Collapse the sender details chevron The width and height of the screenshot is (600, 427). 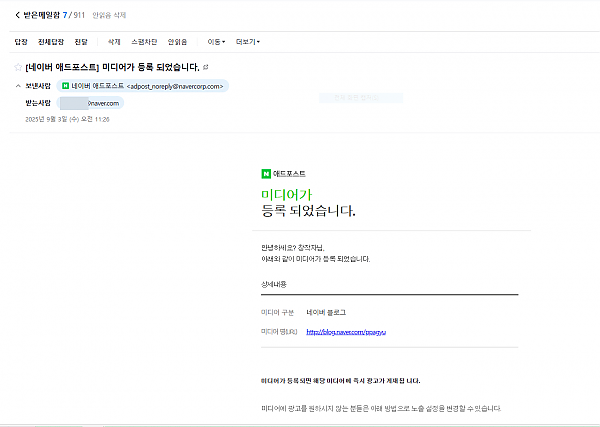[18, 87]
